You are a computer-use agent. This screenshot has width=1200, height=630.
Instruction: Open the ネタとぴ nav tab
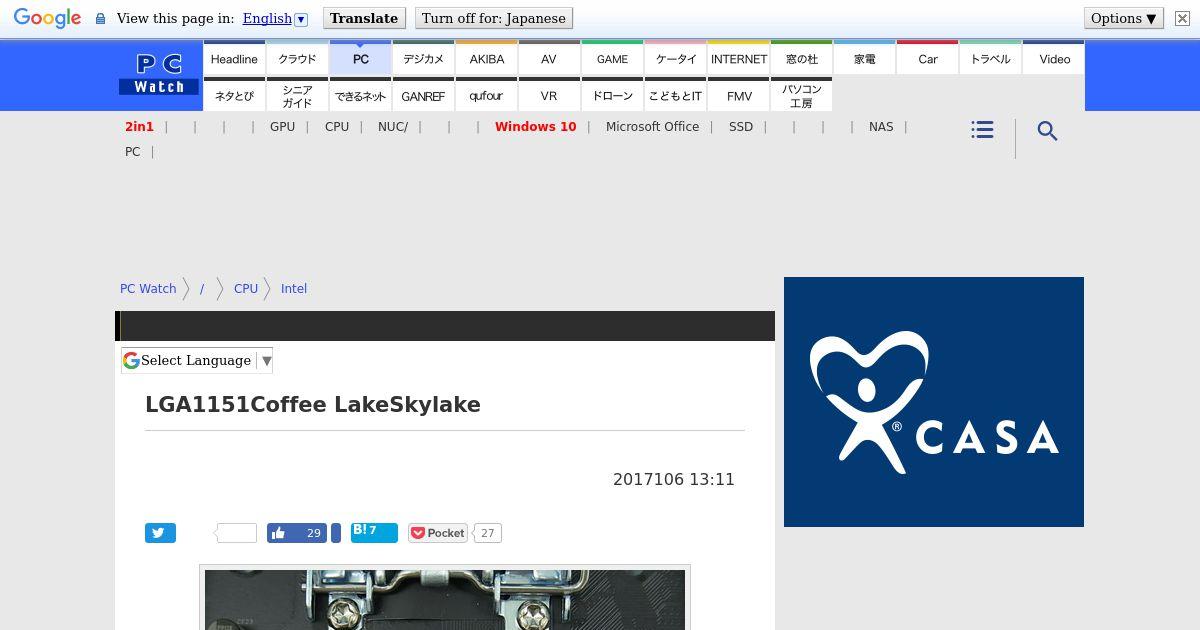coord(234,95)
